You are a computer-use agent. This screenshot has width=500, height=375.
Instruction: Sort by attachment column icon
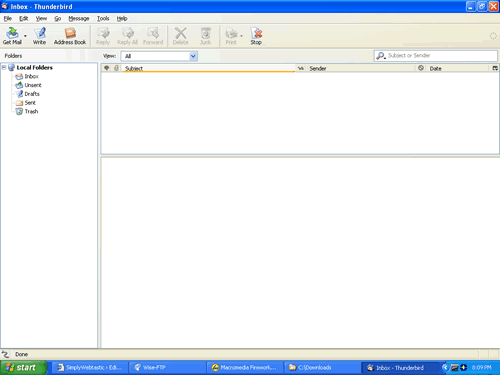pos(116,68)
